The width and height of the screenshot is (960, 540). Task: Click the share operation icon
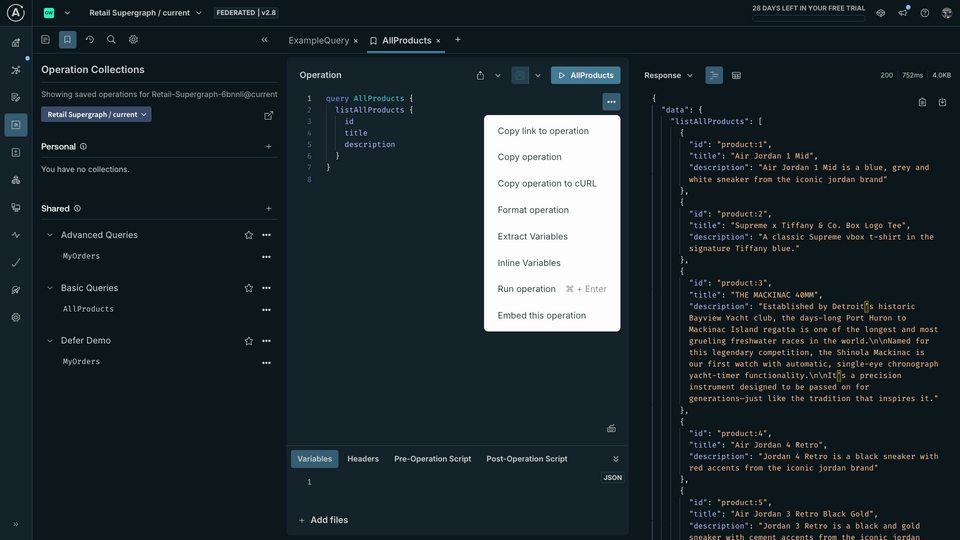pyautogui.click(x=480, y=75)
